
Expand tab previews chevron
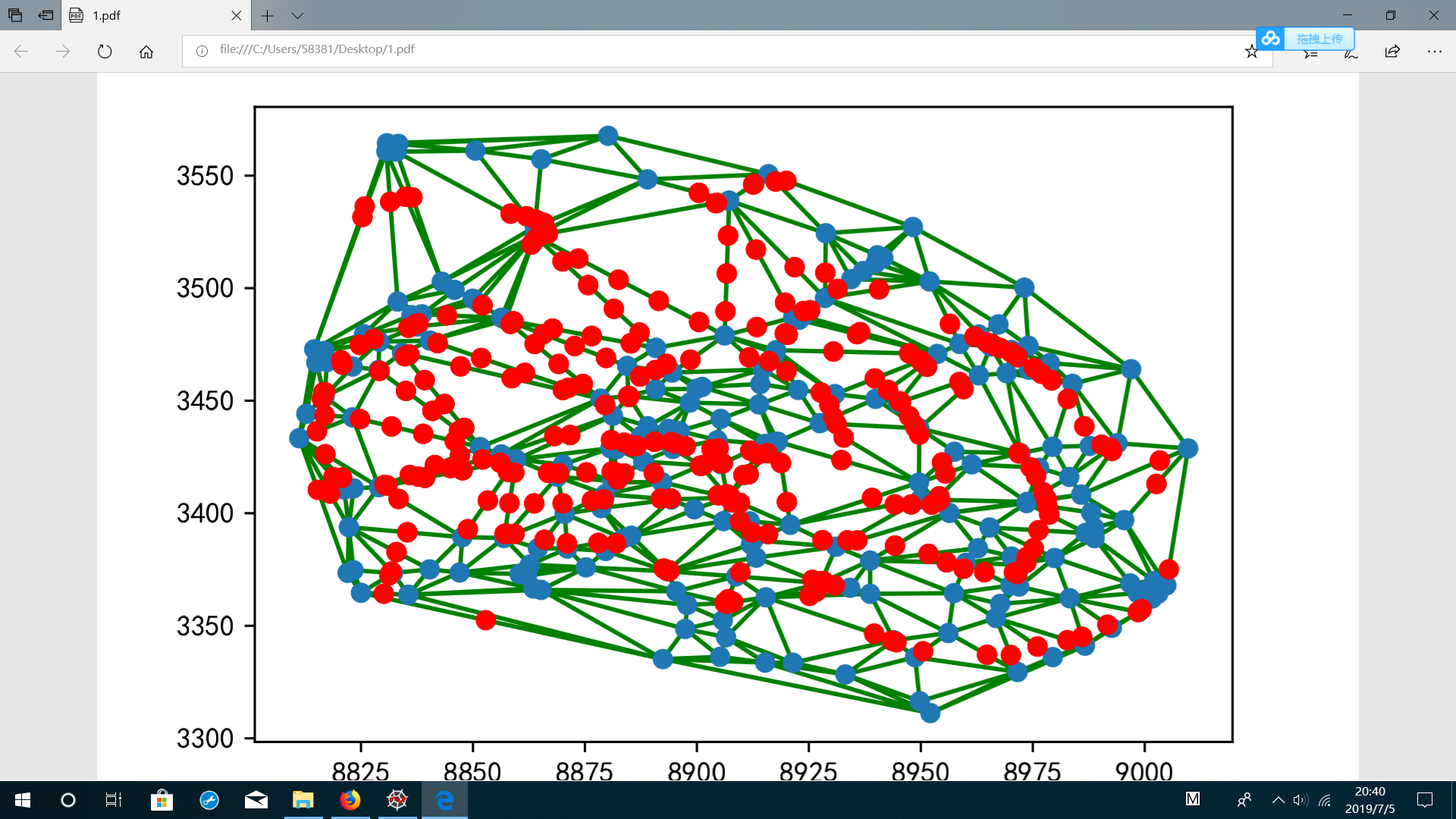(x=297, y=15)
